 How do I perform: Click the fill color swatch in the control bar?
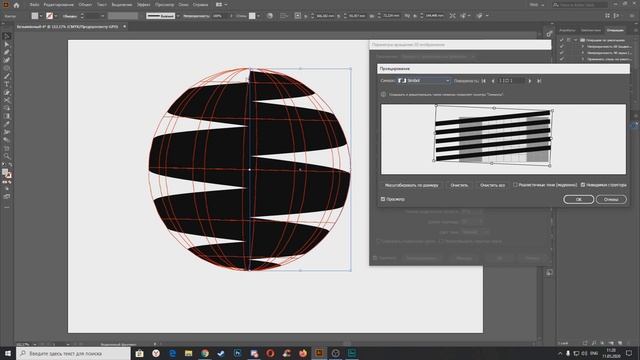pyautogui.click(x=35, y=16)
